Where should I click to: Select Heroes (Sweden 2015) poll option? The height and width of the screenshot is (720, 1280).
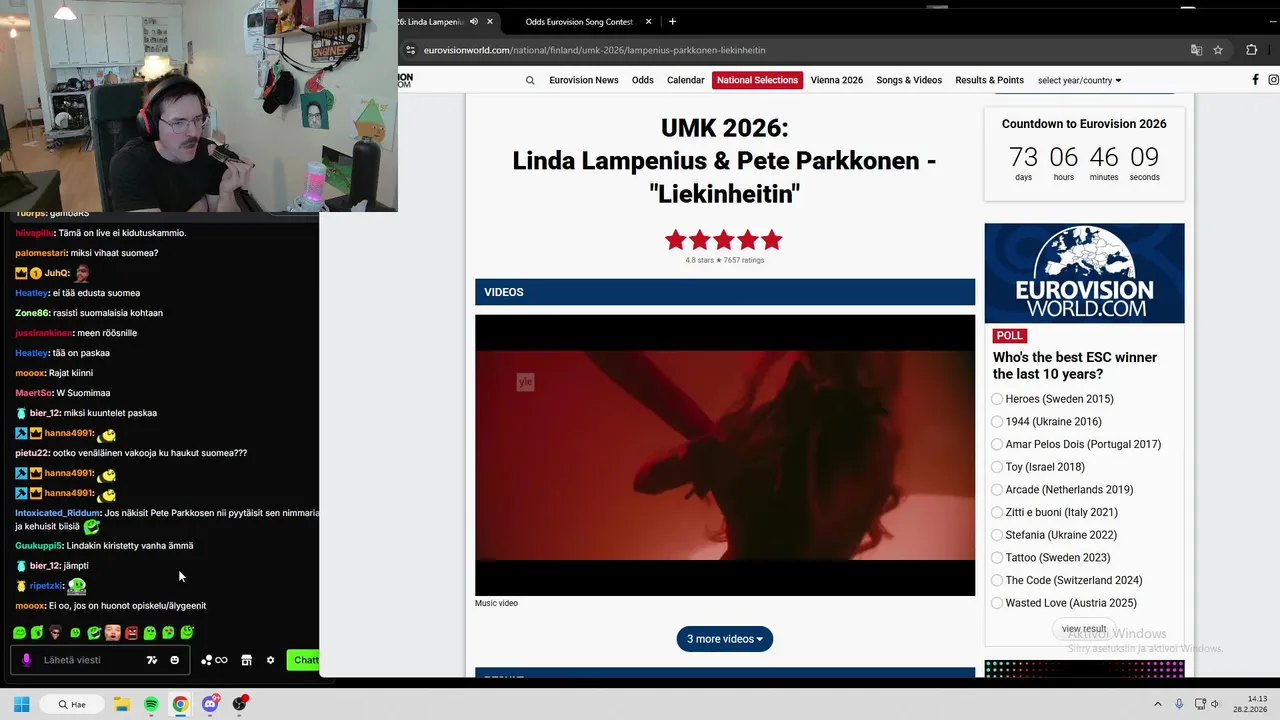click(997, 399)
